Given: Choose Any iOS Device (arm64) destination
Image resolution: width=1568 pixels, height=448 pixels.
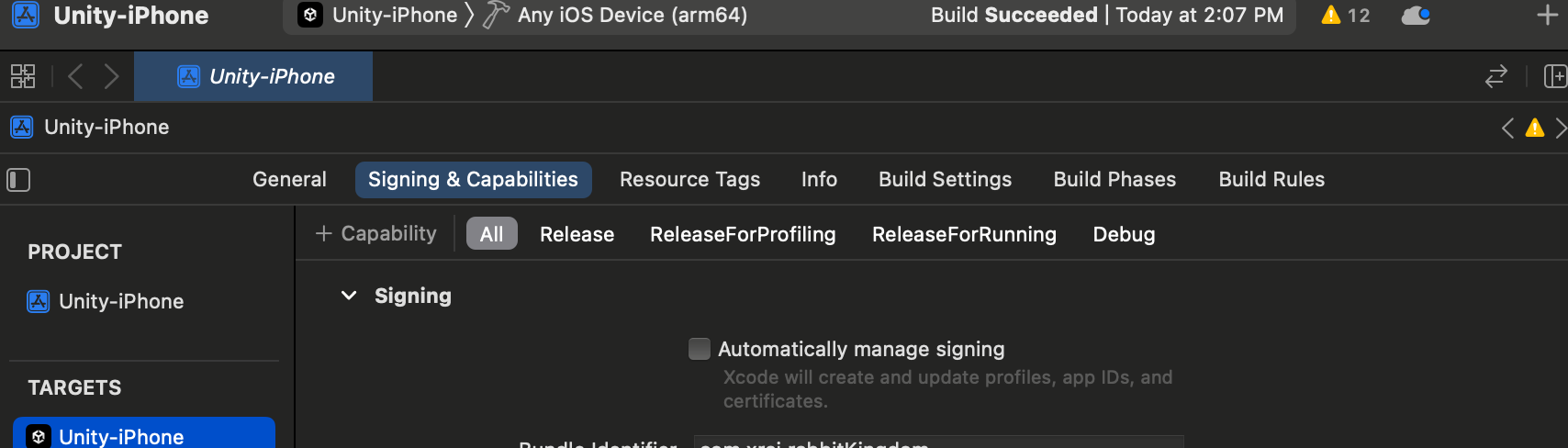Looking at the screenshot, I should [x=632, y=15].
